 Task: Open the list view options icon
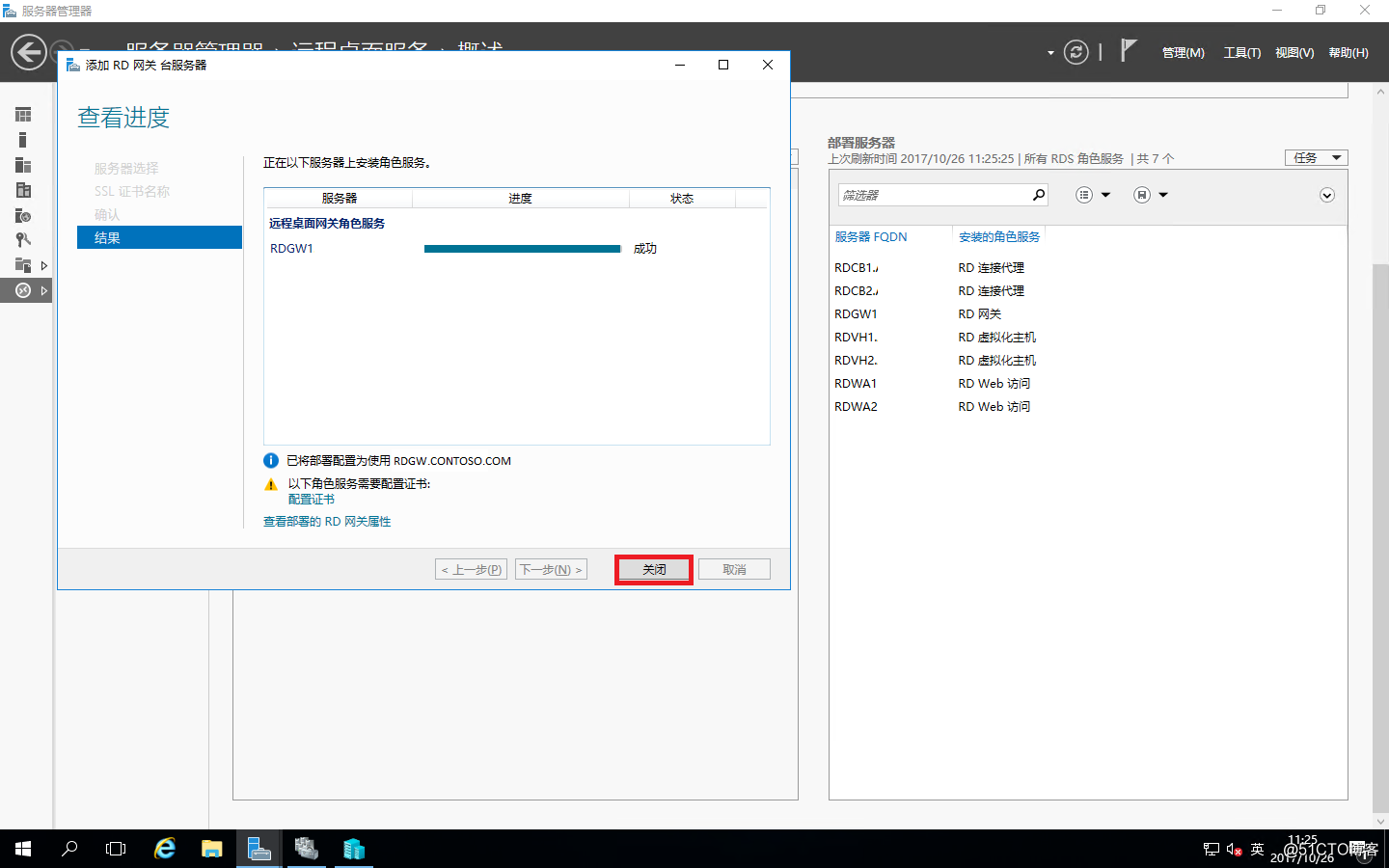point(1084,195)
